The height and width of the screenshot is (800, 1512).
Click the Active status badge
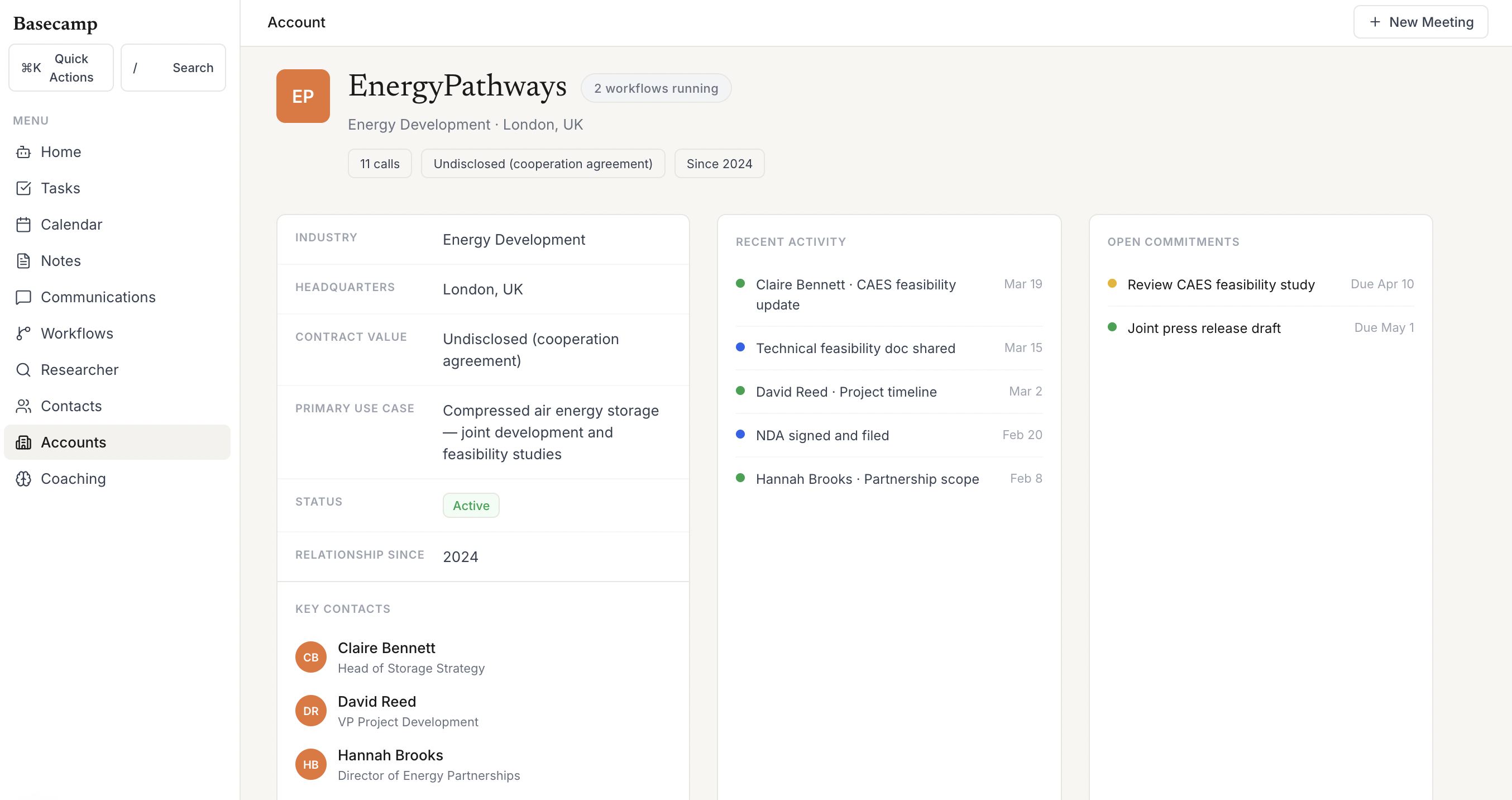471,506
